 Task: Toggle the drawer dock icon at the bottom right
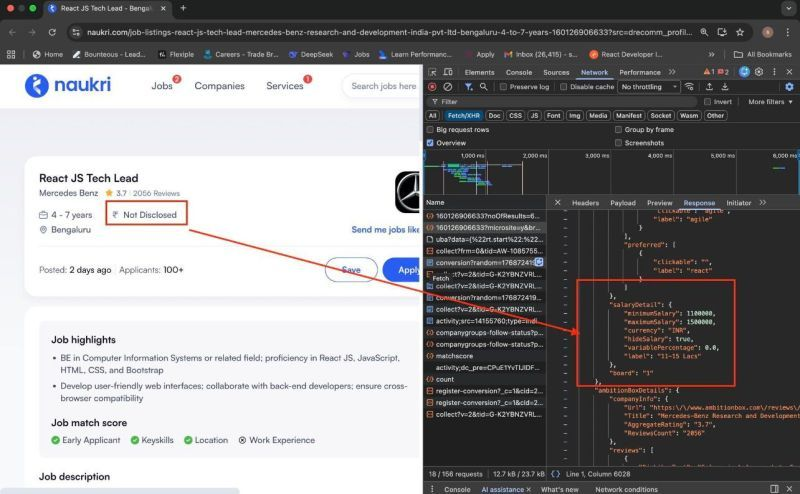(x=774, y=489)
